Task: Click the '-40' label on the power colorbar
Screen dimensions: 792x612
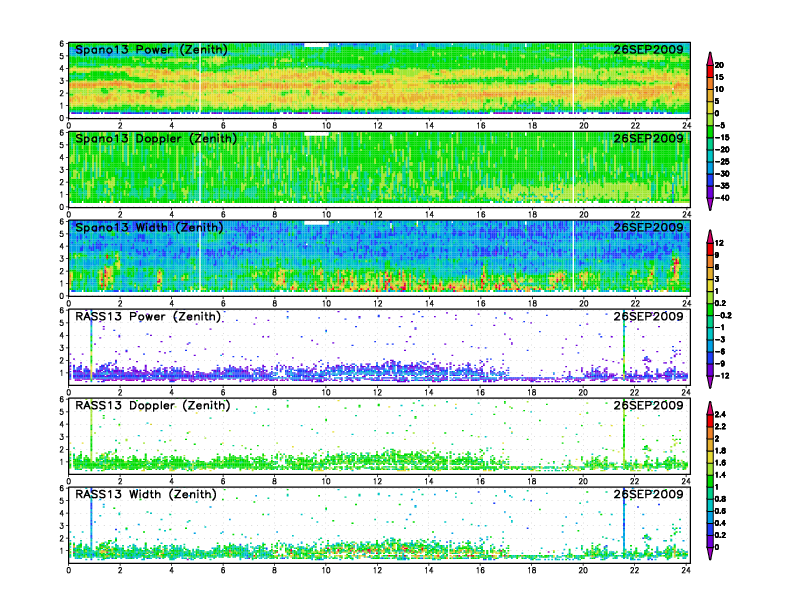Action: 722,198
